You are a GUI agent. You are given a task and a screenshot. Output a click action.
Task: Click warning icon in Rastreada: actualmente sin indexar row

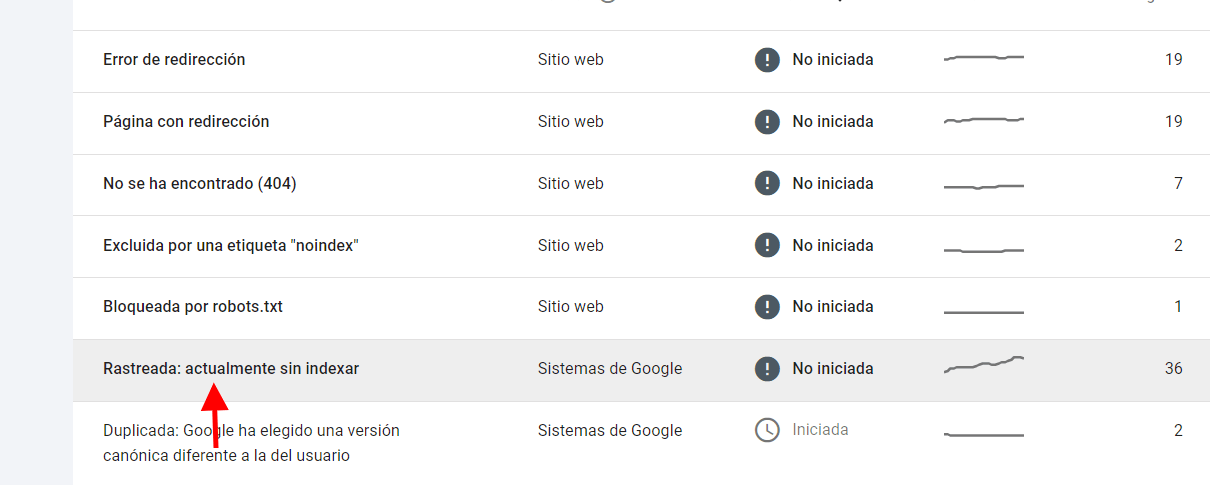[767, 369]
